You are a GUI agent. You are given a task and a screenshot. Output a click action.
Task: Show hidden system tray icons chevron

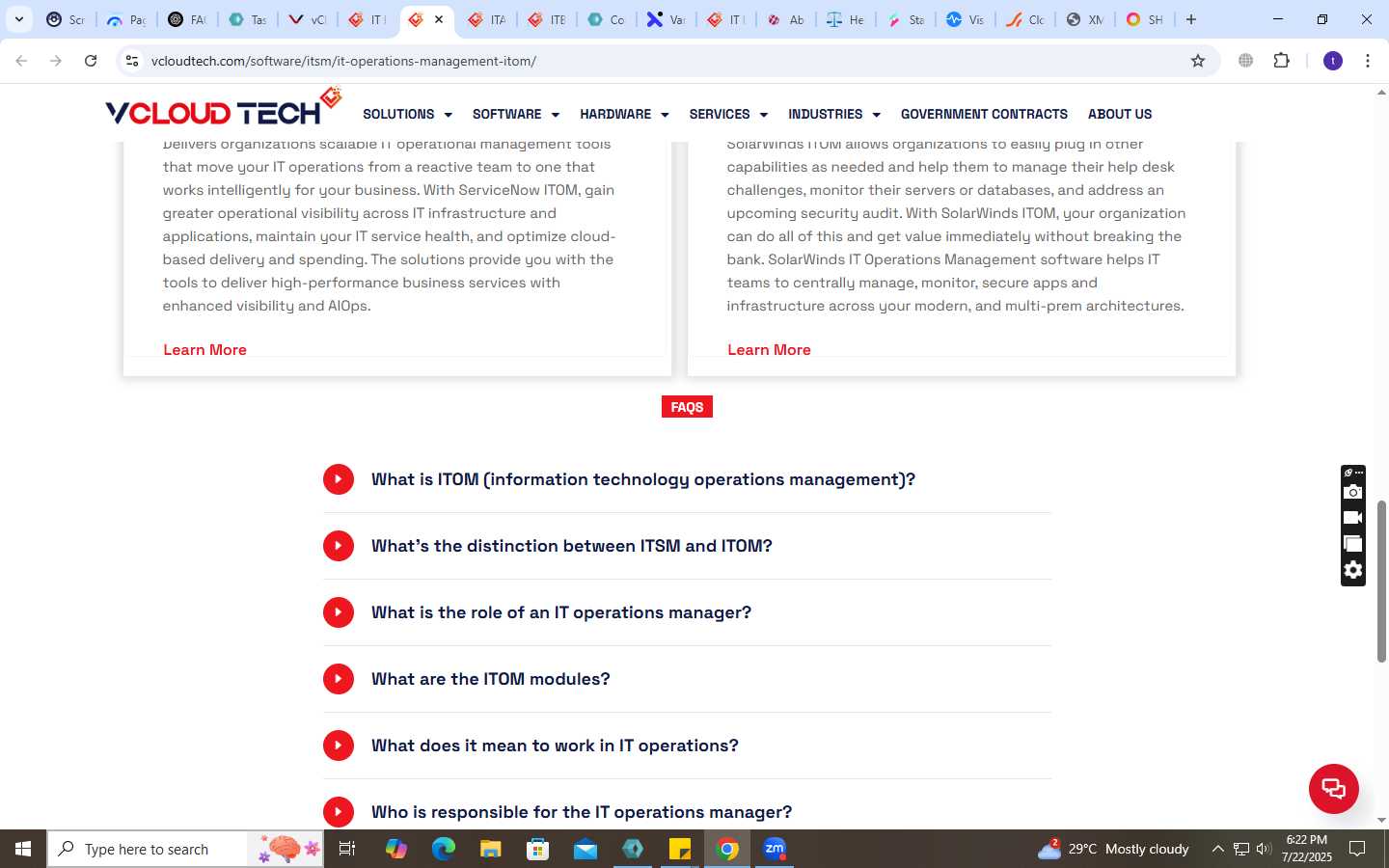[1217, 849]
